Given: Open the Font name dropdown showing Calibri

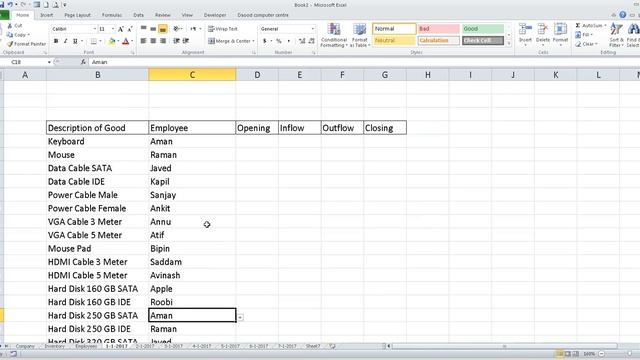Looking at the screenshot, I should (x=94, y=29).
